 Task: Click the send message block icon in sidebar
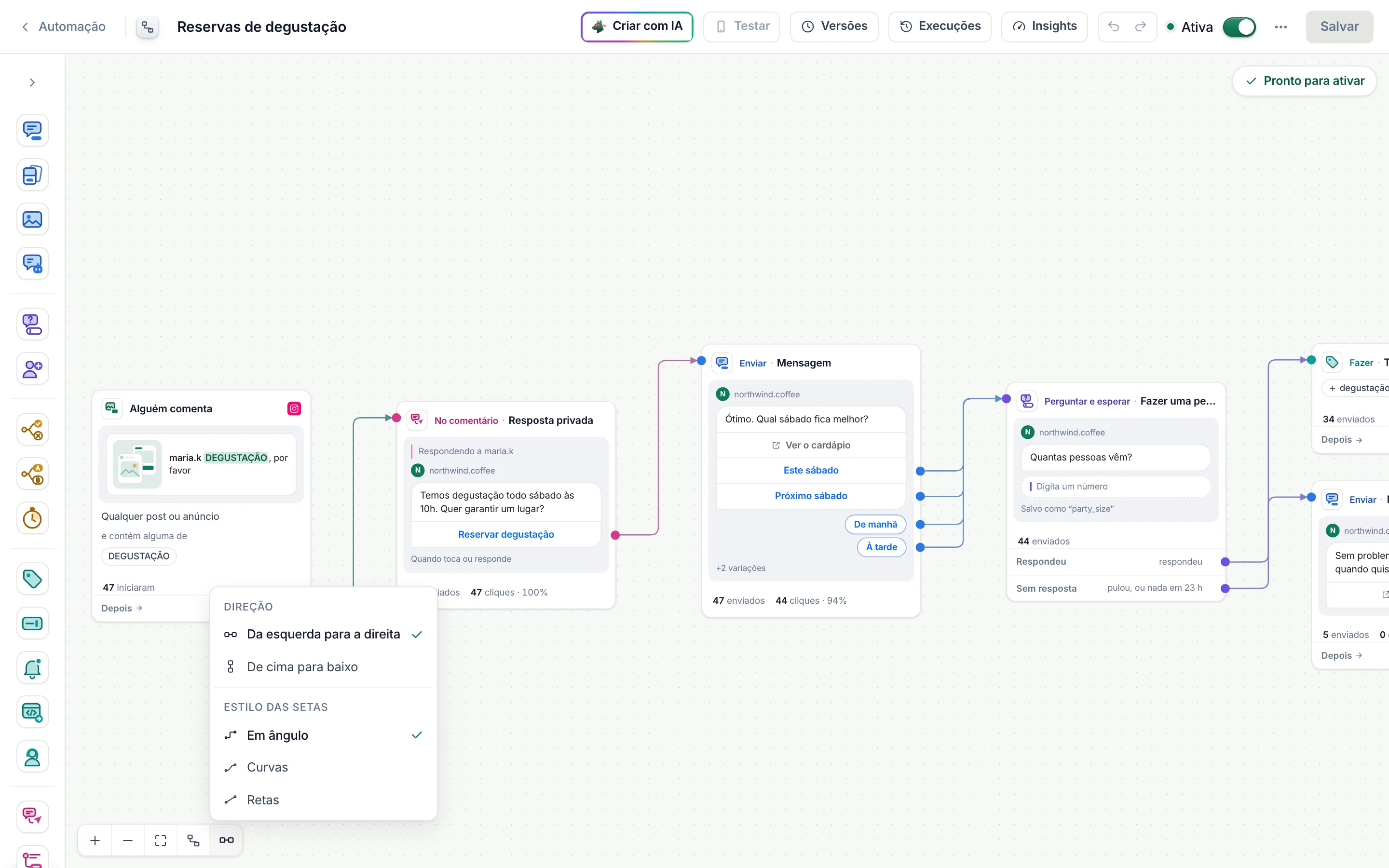pos(32,130)
